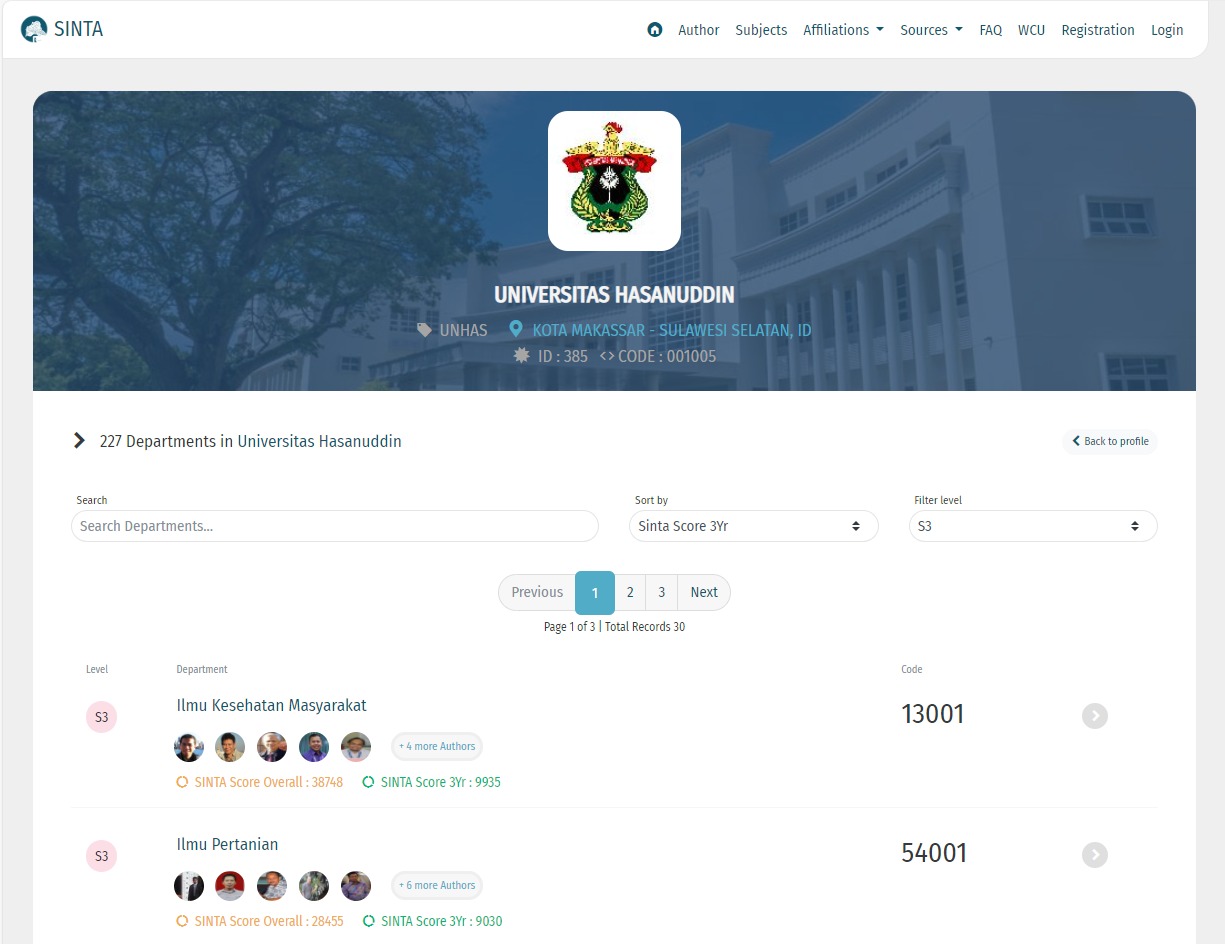Click 'SINTA Score Overall : 38748' text
1225x944 pixels.
coord(269,782)
